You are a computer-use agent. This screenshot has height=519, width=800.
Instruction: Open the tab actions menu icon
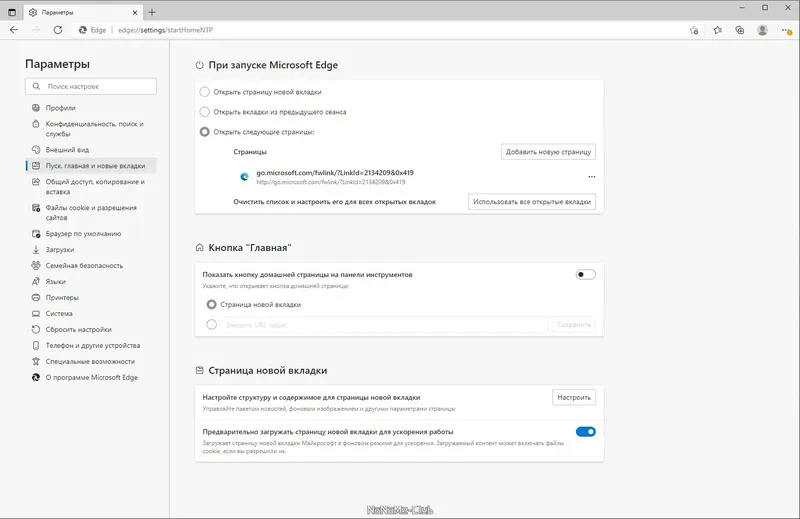tap(13, 10)
